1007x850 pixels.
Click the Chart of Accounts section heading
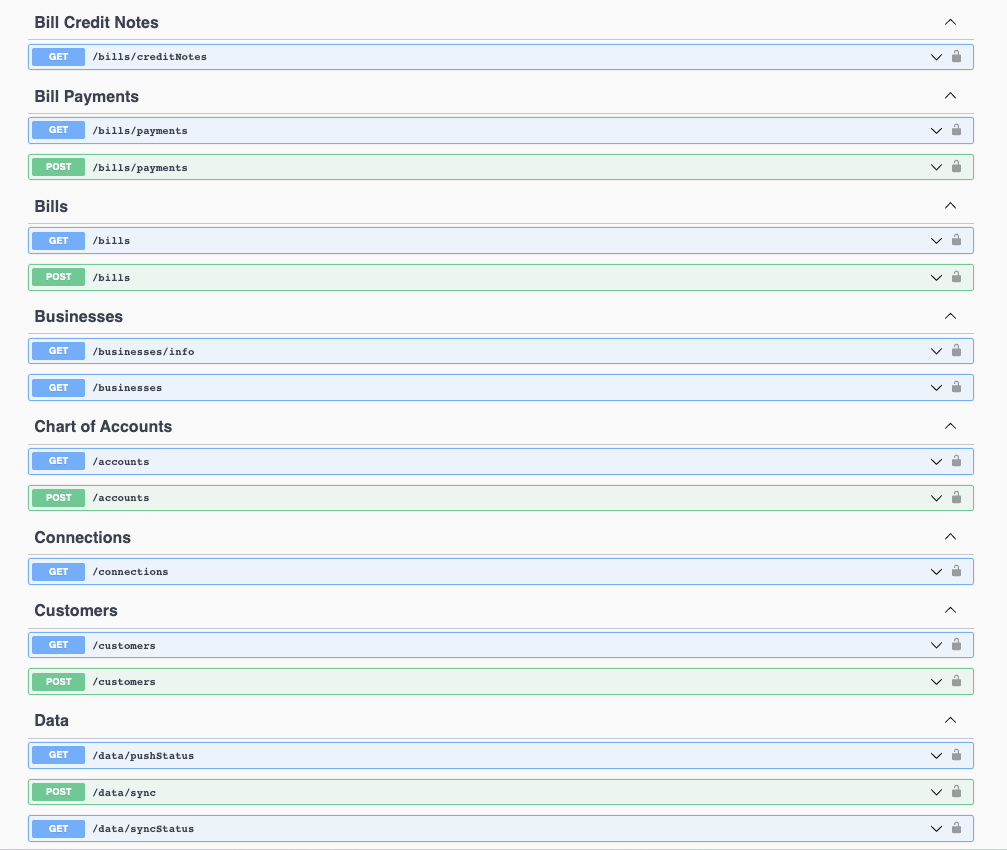tap(102, 426)
